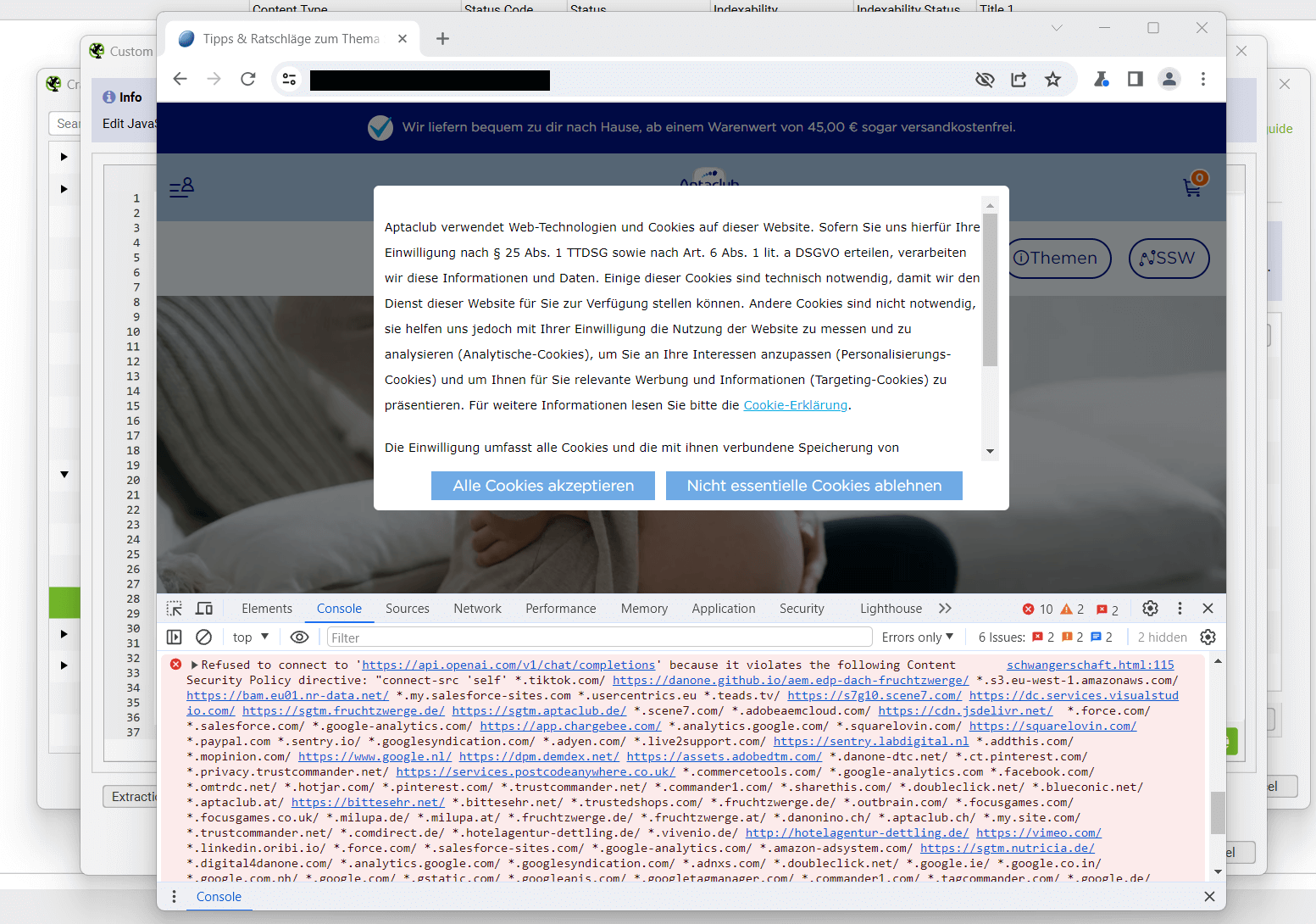Switch to the Elements tab

pyautogui.click(x=267, y=609)
